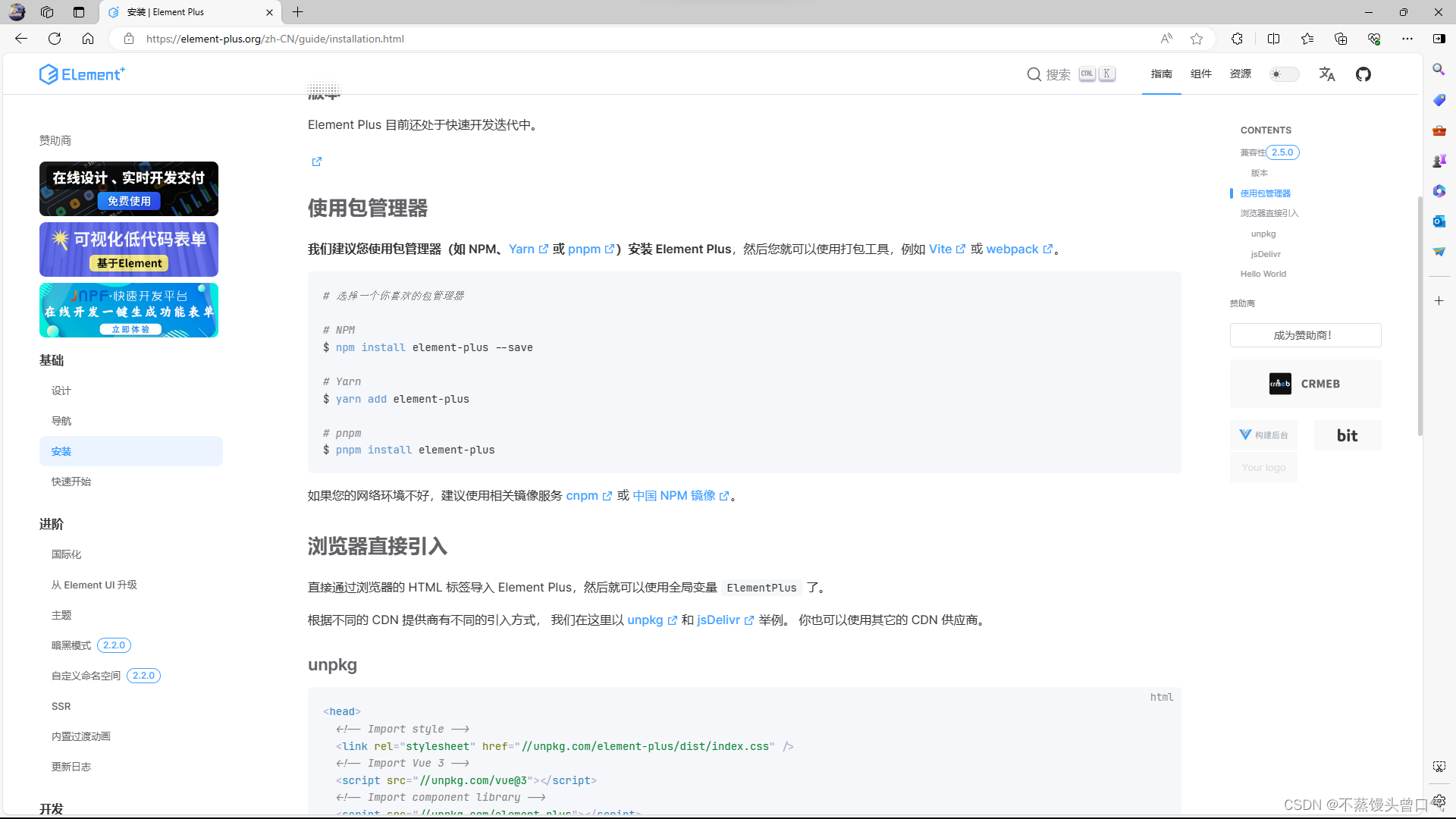Follow the pnpm link in paragraph
The width and height of the screenshot is (1456, 819).
tap(591, 249)
